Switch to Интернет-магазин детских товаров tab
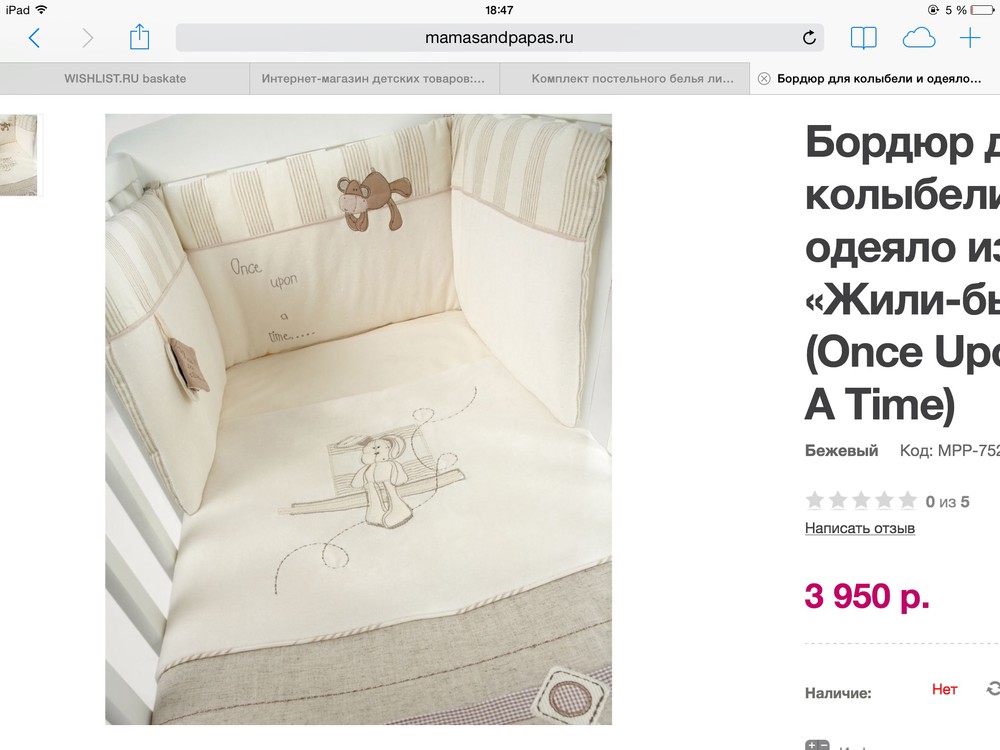The width and height of the screenshot is (1000, 750). [373, 78]
